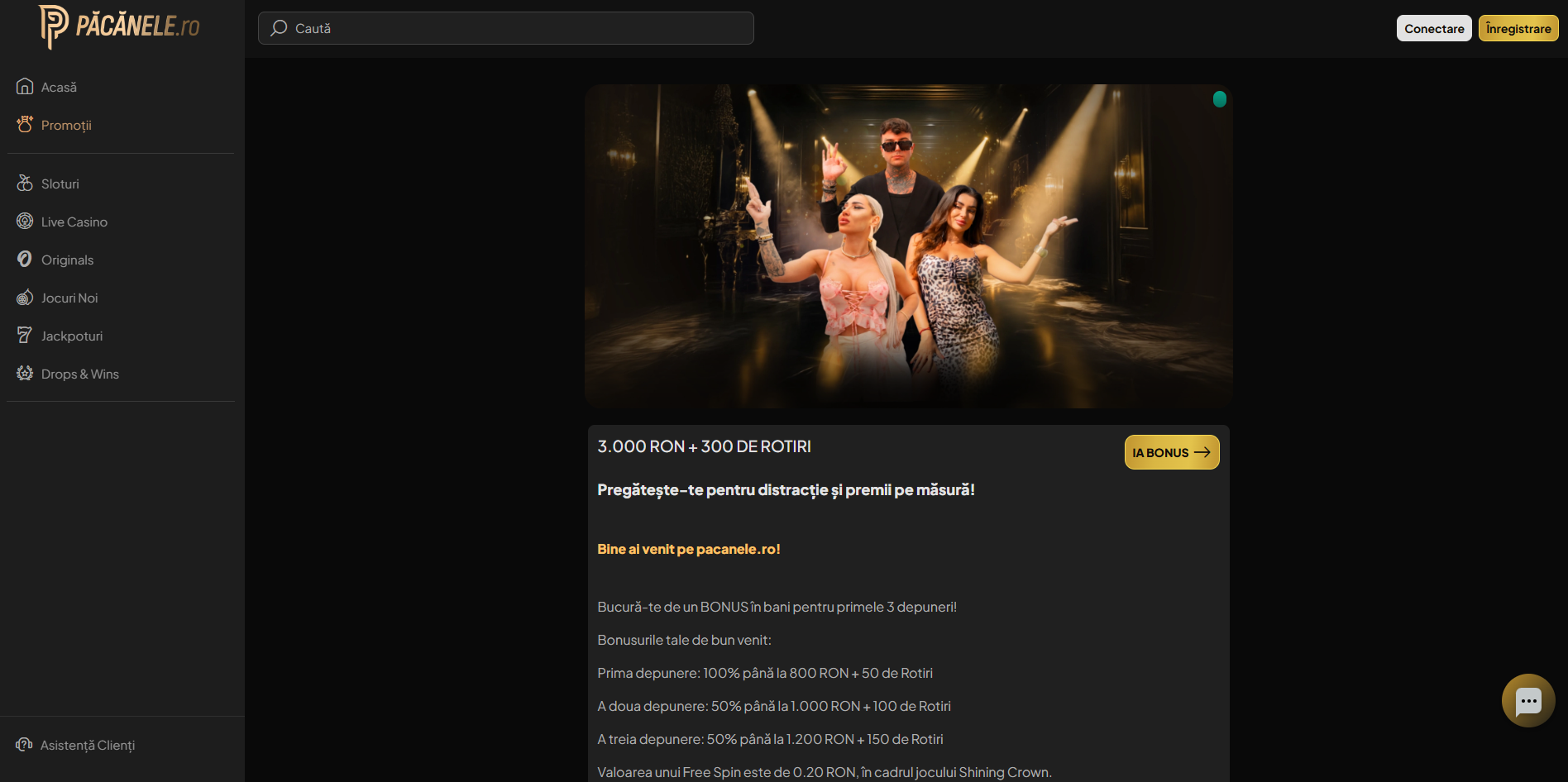
Task: Click the Drops & Wins icon
Action: (25, 373)
